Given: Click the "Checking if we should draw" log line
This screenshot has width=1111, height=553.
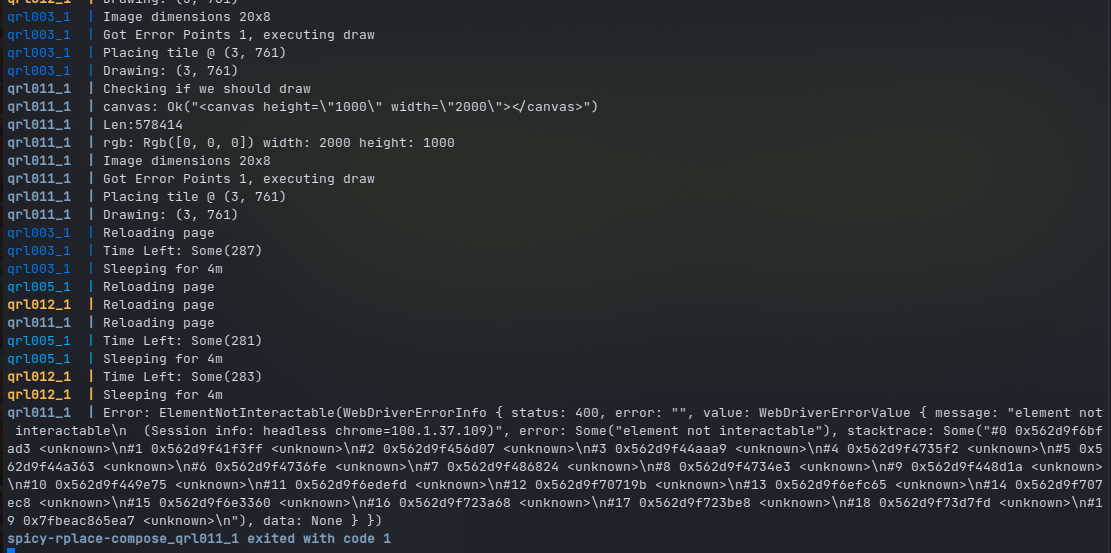Looking at the screenshot, I should pyautogui.click(x=206, y=89).
